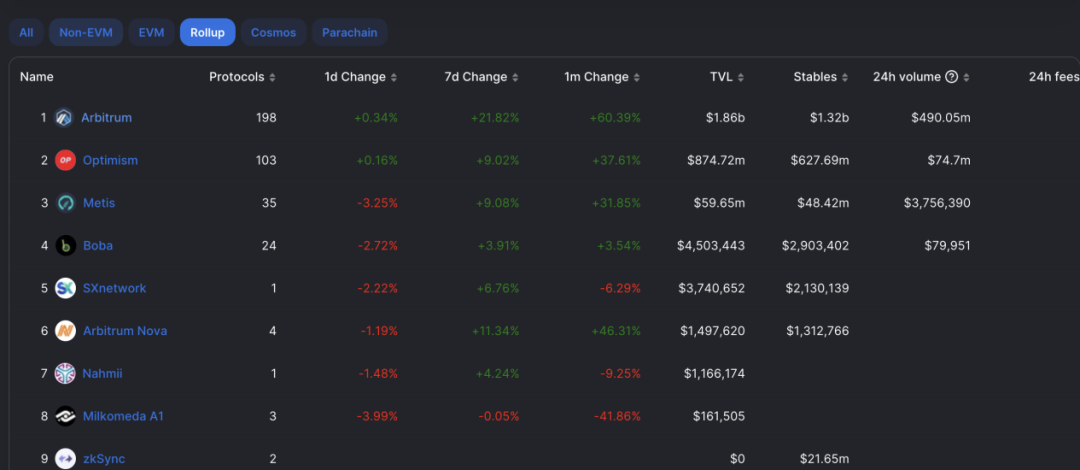Click the Milkomeda A1 logo icon
Image resolution: width=1080 pixels, height=470 pixels.
pyautogui.click(x=65, y=416)
